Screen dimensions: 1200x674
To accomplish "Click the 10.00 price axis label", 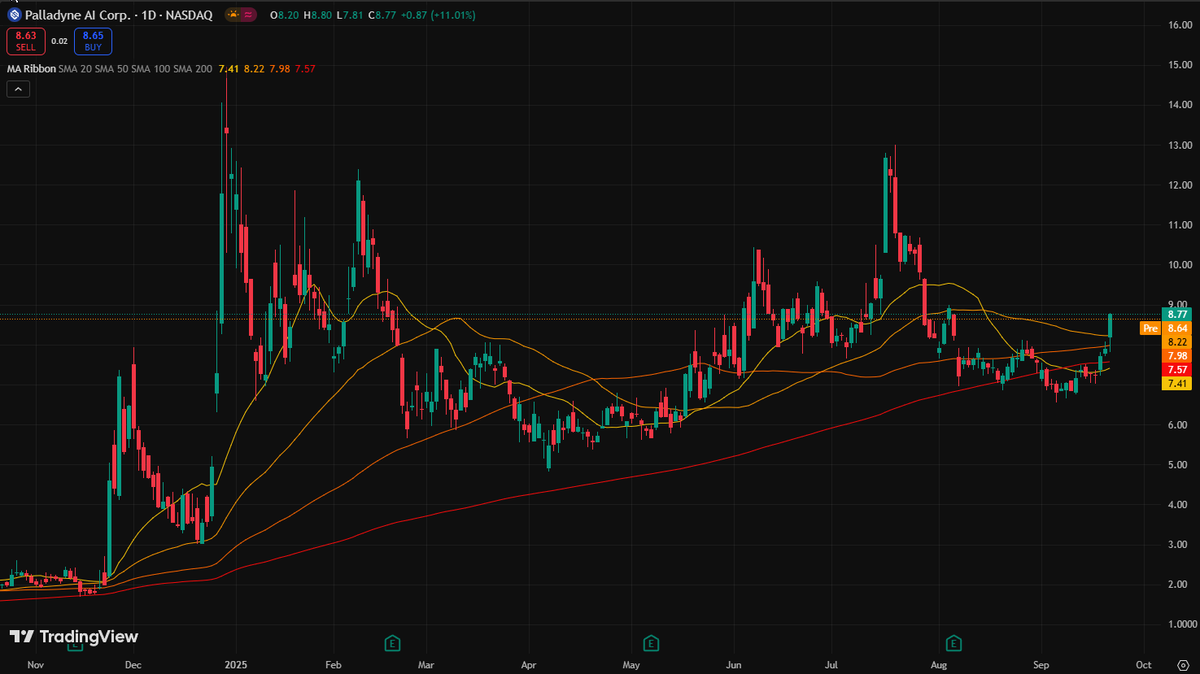I will point(1178,265).
